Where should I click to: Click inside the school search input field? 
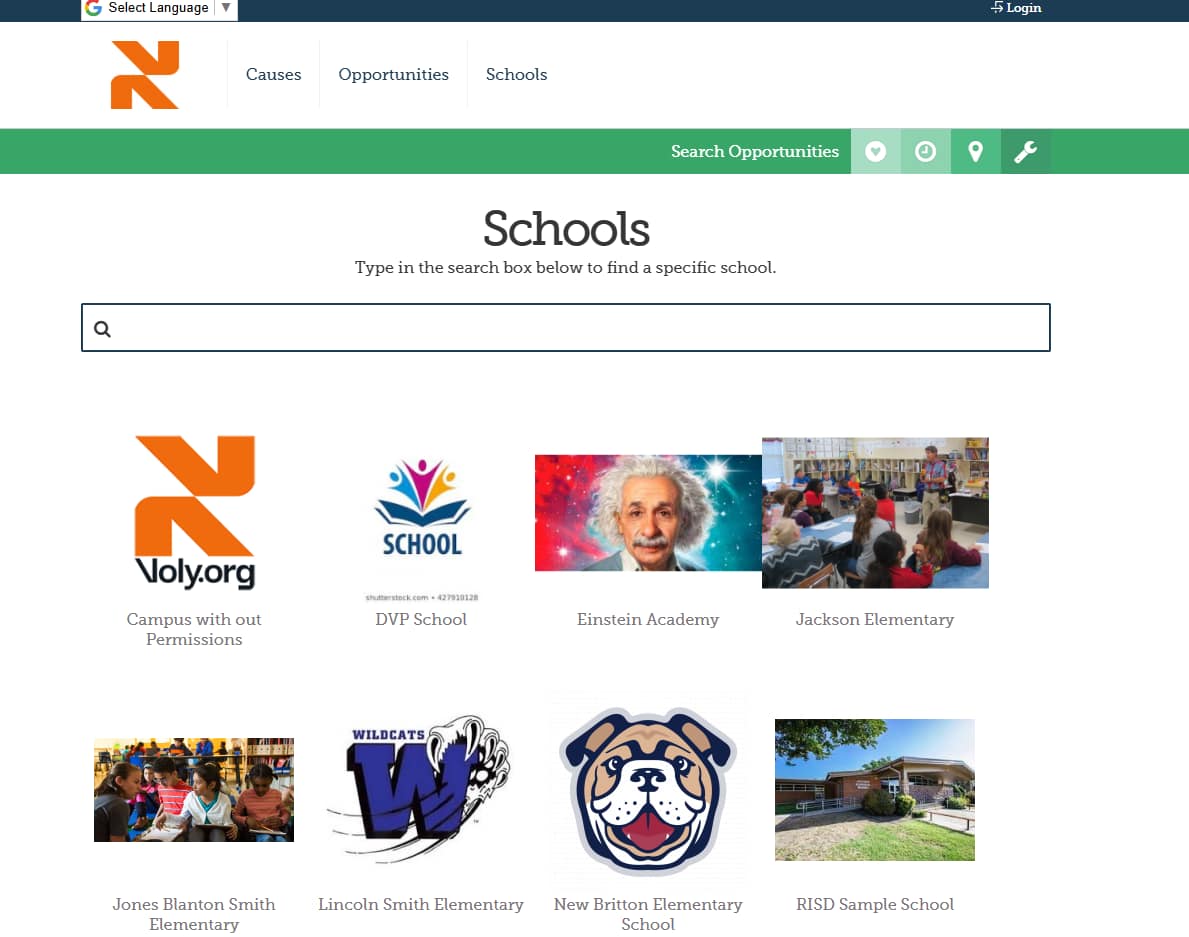tap(565, 327)
